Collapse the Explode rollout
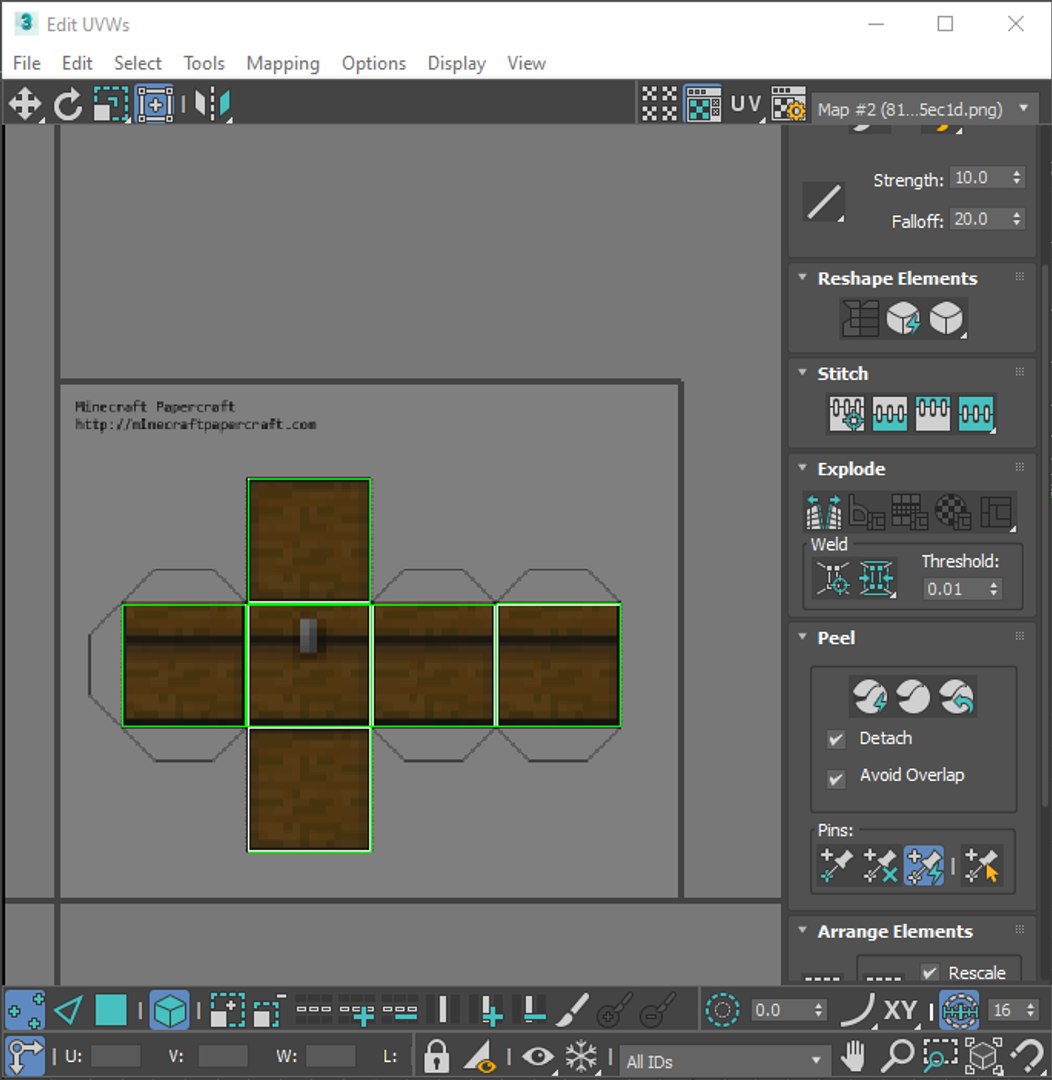The width and height of the screenshot is (1052, 1080). [802, 468]
